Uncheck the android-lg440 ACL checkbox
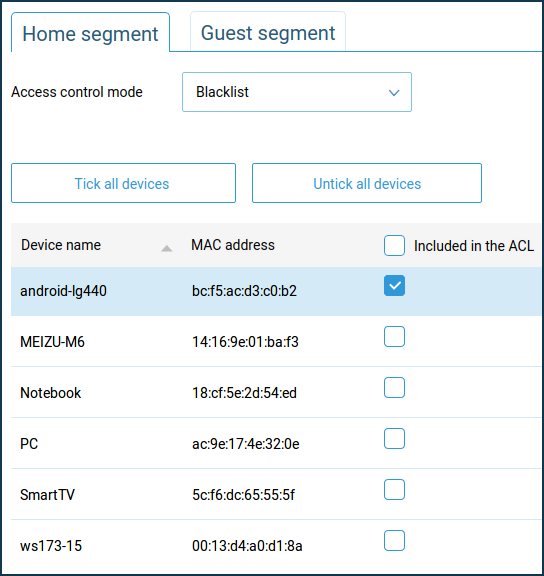This screenshot has width=544, height=576. pyautogui.click(x=395, y=285)
